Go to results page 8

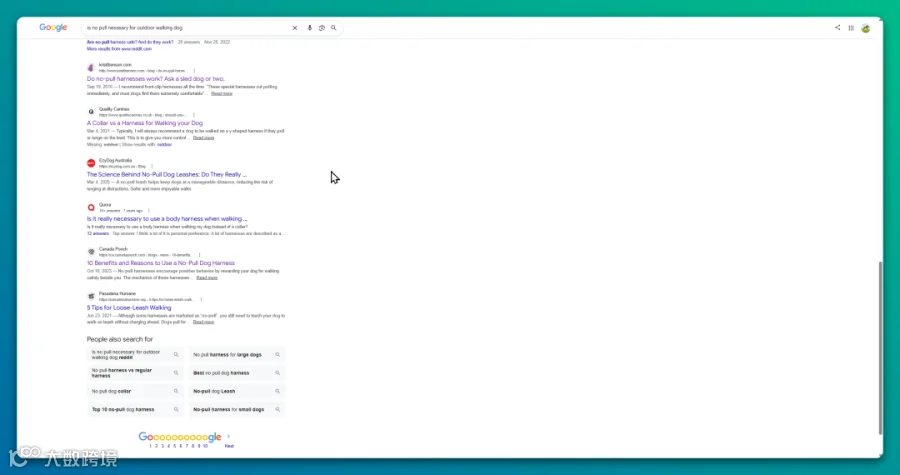193,446
